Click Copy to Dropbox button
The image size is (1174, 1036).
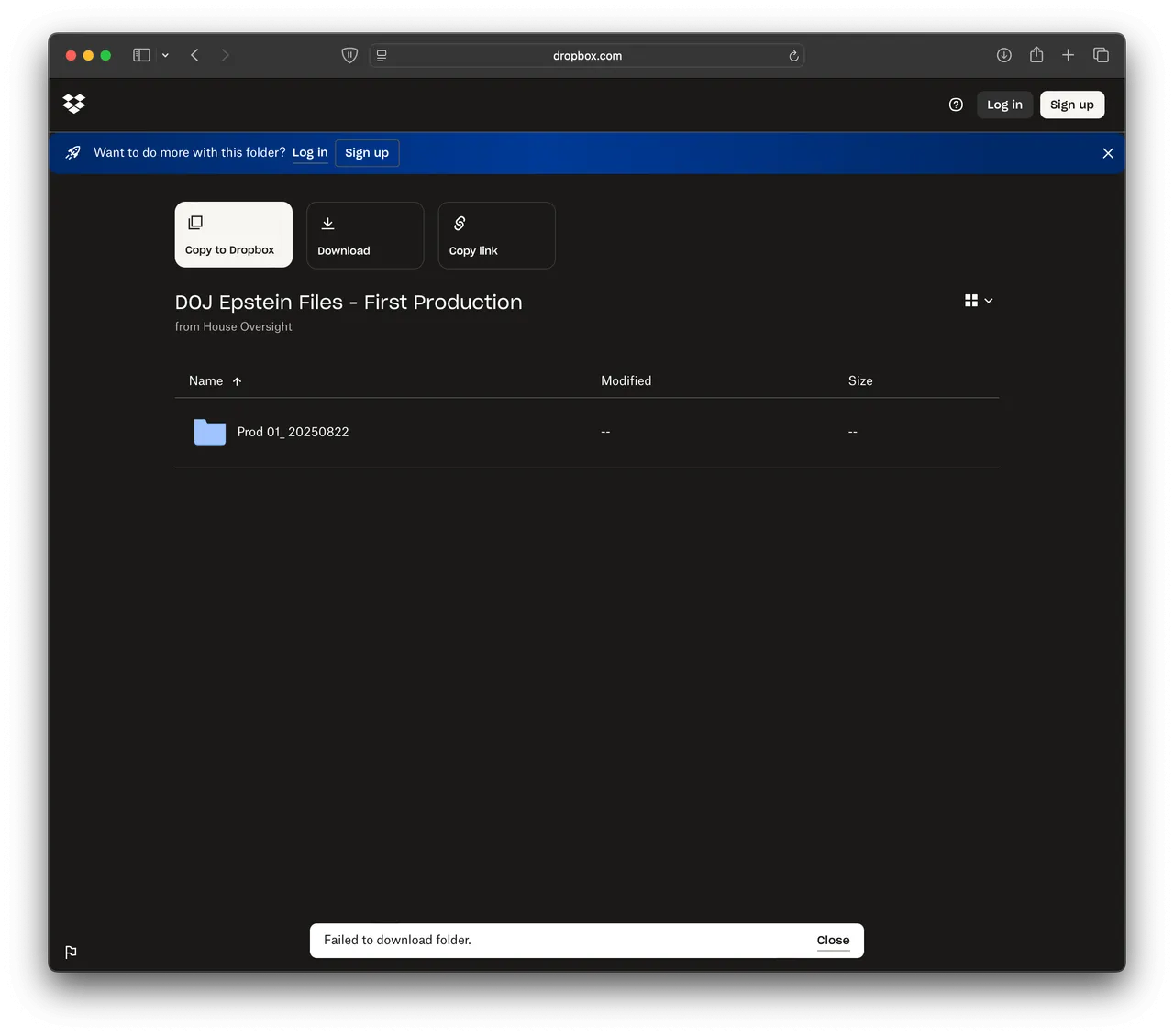click(234, 235)
